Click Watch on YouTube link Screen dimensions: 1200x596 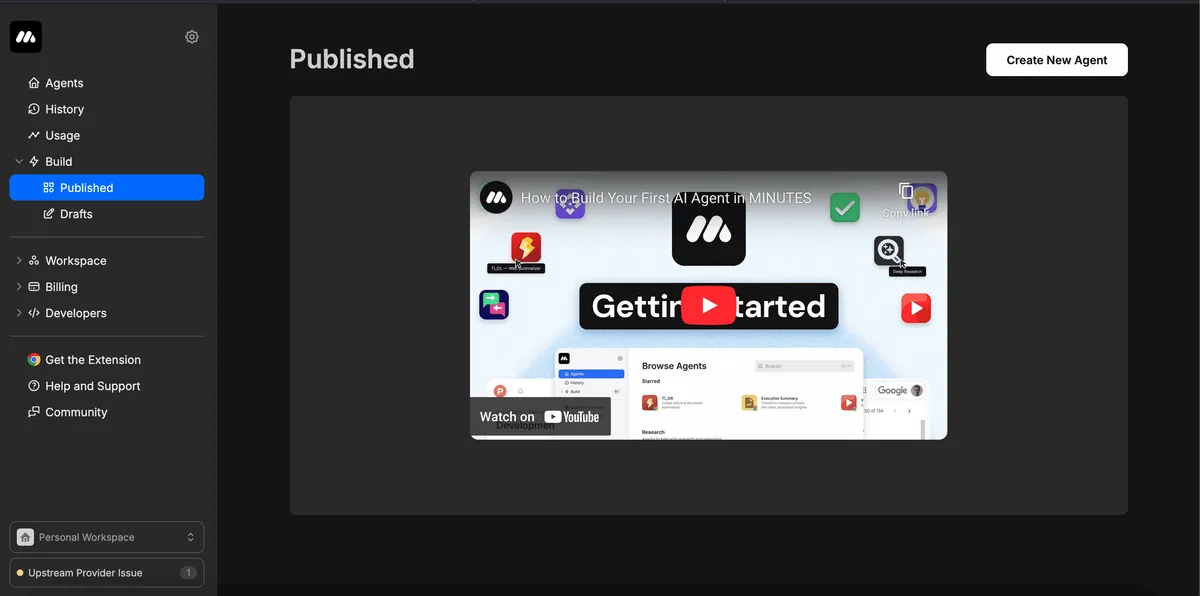540,417
